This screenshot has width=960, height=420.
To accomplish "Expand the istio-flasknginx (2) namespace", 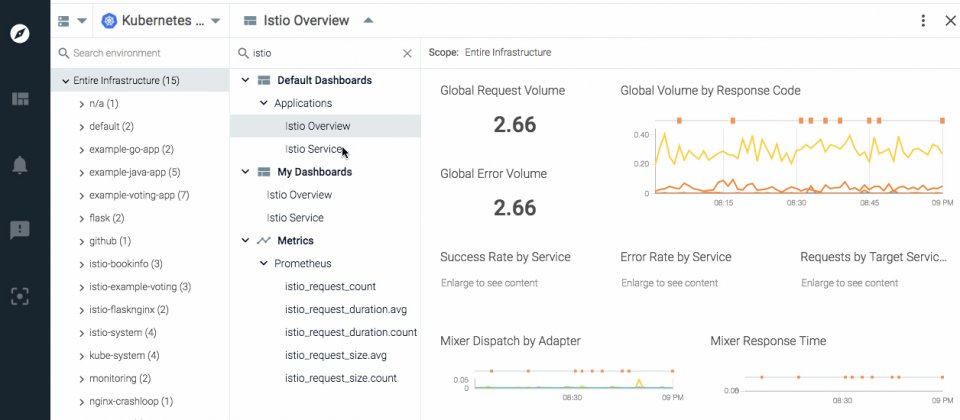I will [81, 310].
